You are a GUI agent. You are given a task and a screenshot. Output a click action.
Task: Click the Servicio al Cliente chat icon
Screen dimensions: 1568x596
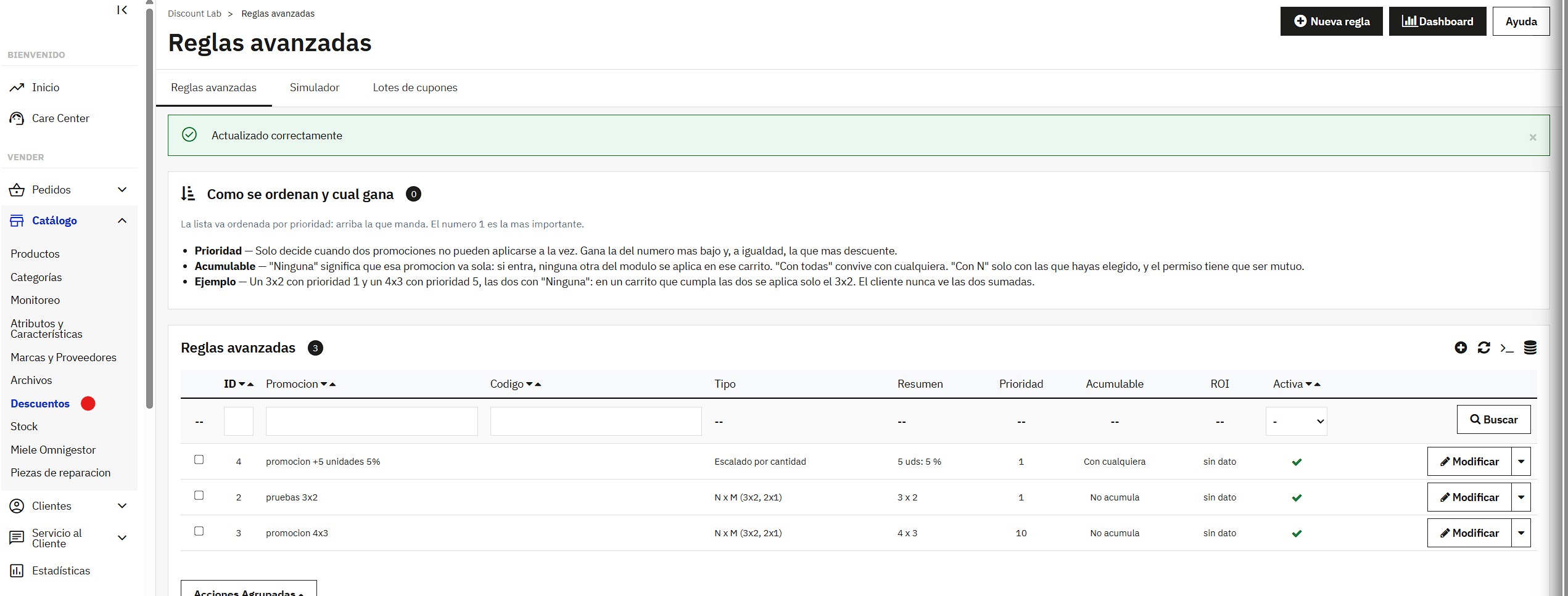17,538
